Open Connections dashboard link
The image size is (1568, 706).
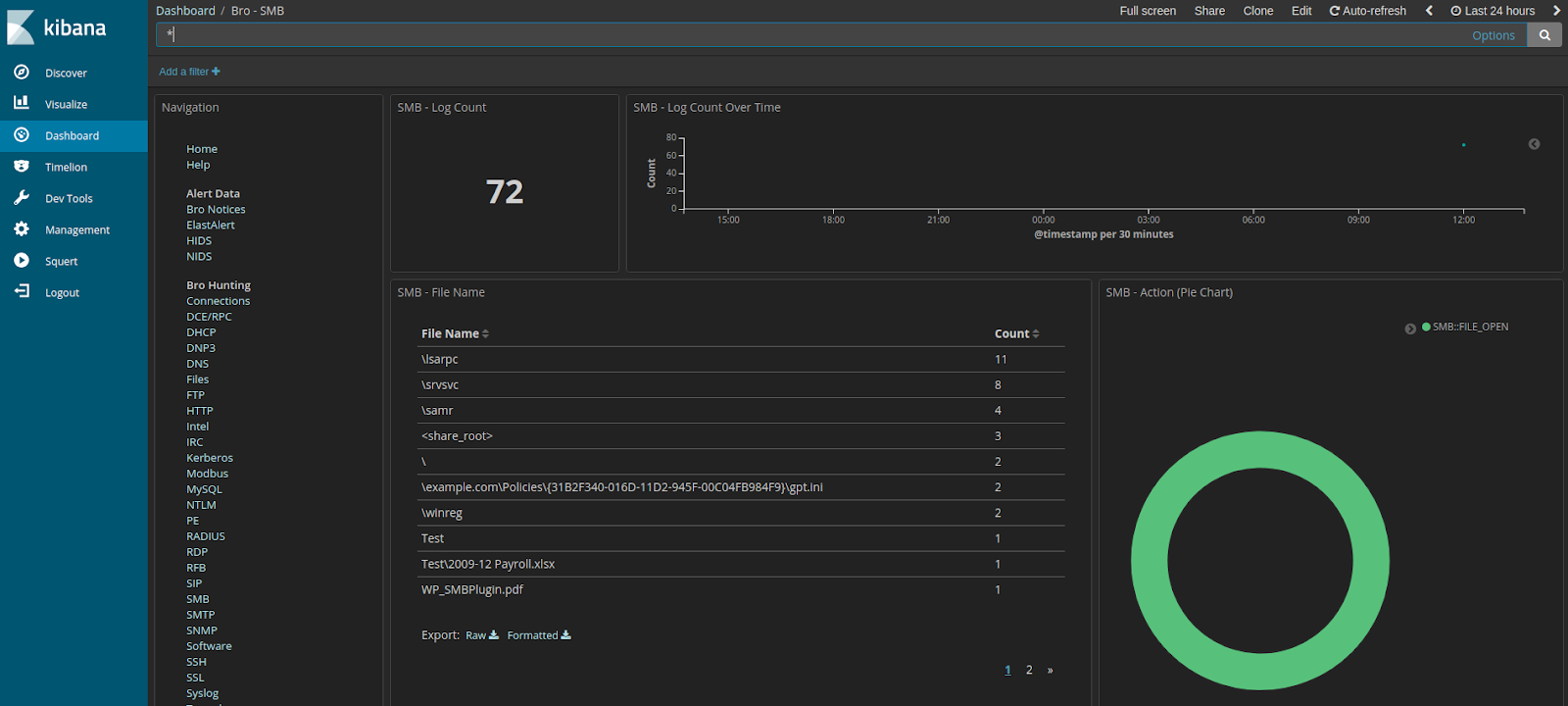click(x=218, y=301)
